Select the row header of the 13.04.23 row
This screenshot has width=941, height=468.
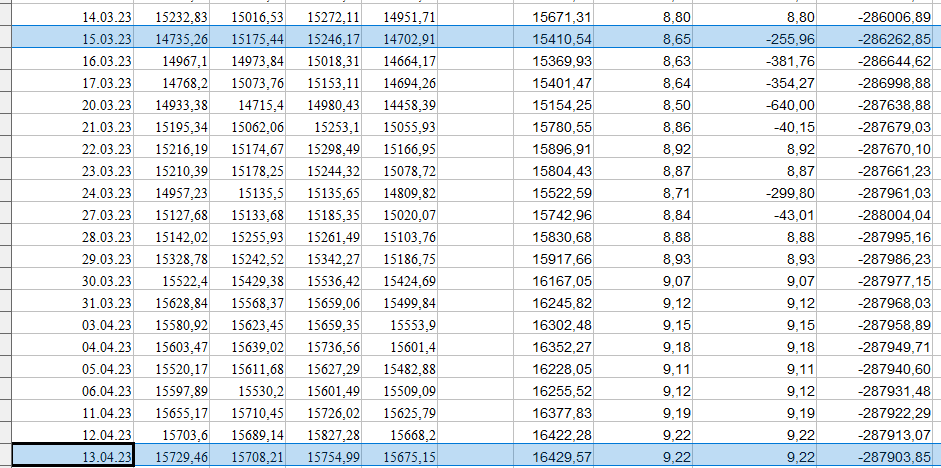pos(4,456)
